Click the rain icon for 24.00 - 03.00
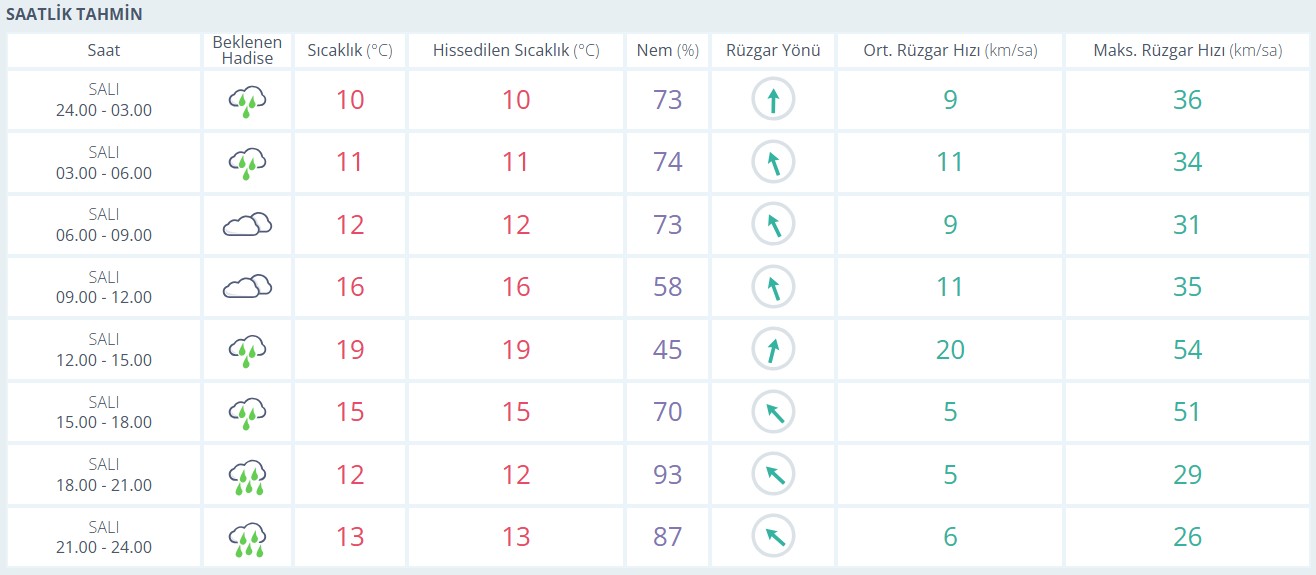The height and width of the screenshot is (575, 1316). pos(247,100)
